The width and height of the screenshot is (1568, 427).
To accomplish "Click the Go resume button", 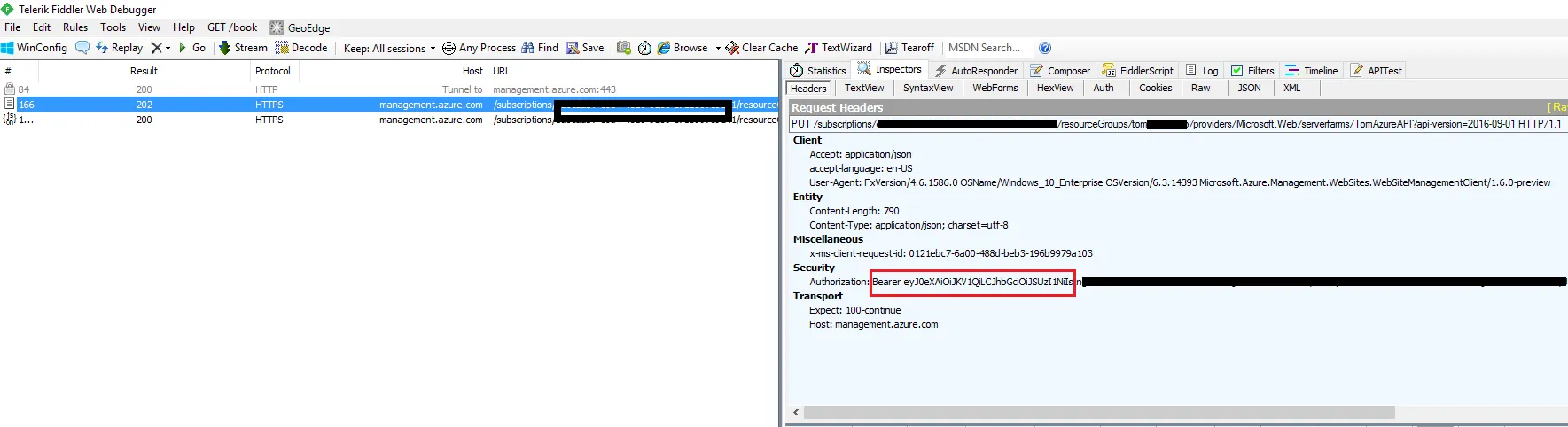I will tap(192, 48).
